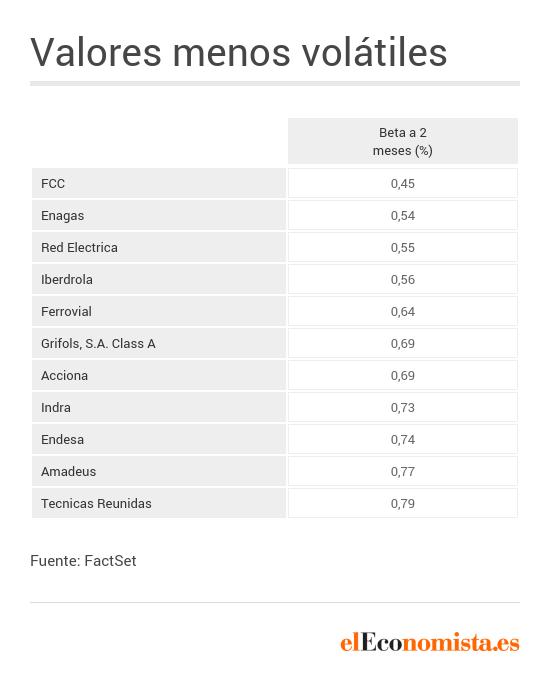
Task: Click the Iberdrola name cell
Action: tap(159, 279)
